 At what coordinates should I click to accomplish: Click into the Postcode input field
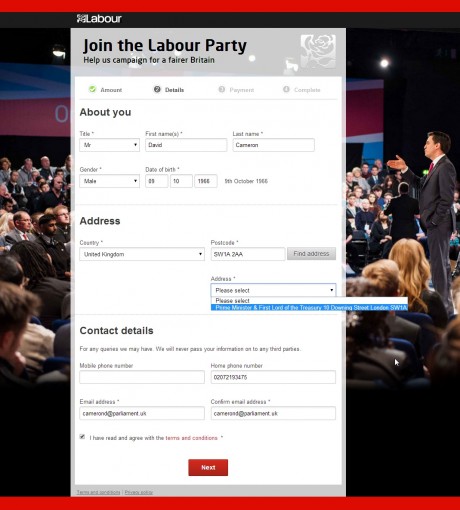(x=248, y=254)
